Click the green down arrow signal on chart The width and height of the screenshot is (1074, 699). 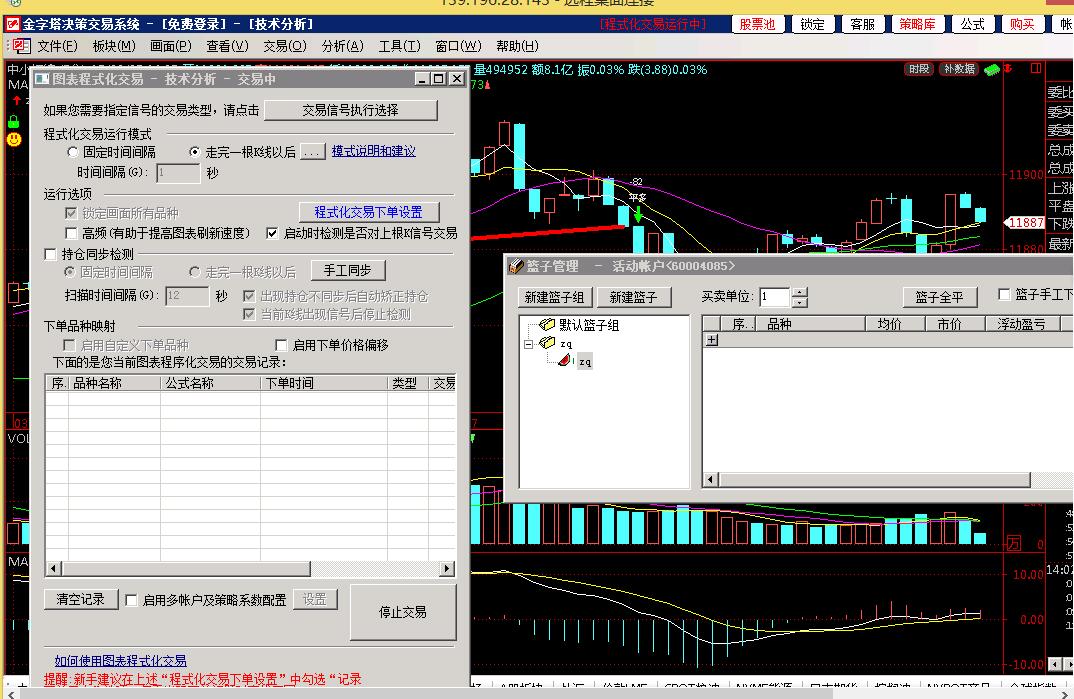[638, 215]
